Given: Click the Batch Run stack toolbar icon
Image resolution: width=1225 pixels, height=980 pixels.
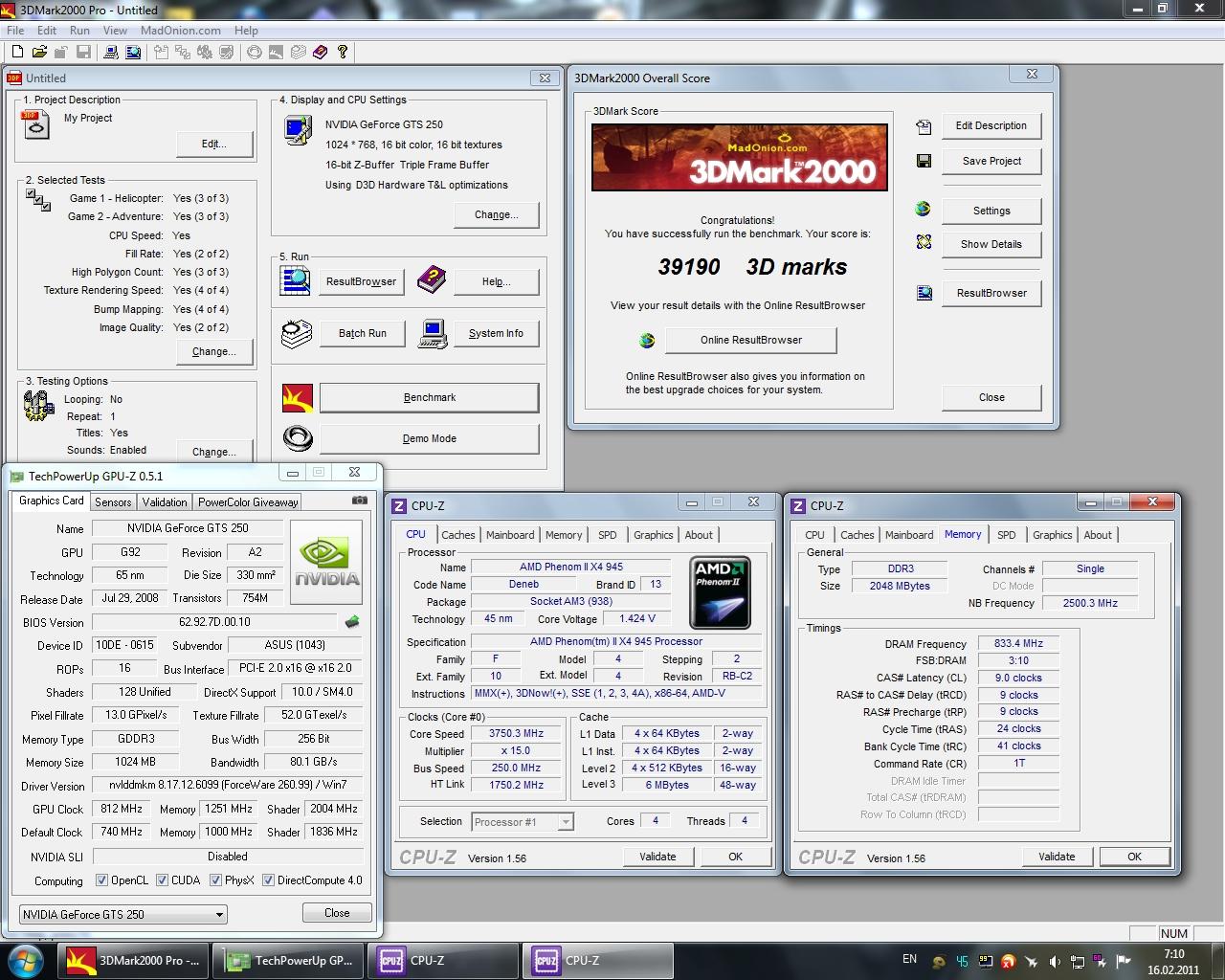Looking at the screenshot, I should pos(299,52).
